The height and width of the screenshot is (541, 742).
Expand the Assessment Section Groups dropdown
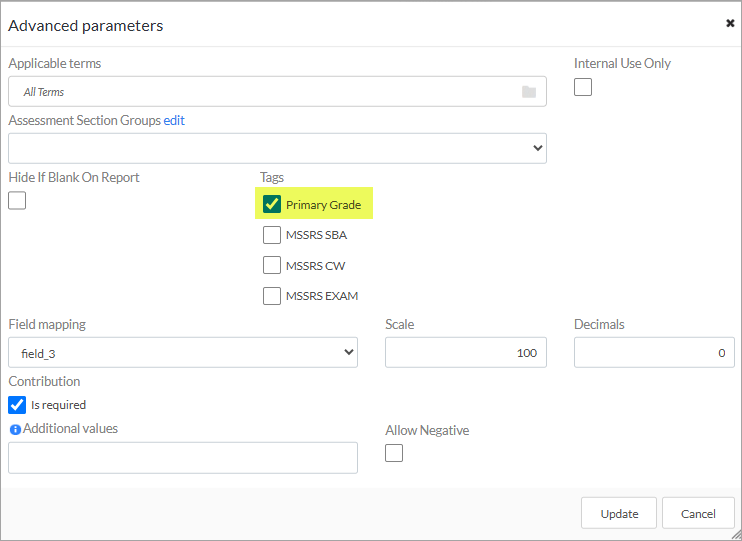(x=277, y=148)
